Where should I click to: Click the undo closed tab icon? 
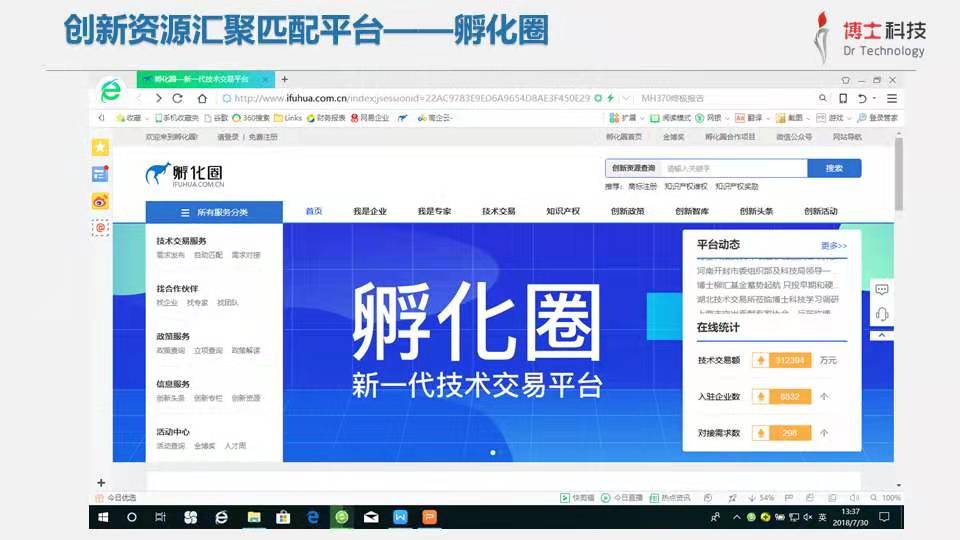coord(861,98)
